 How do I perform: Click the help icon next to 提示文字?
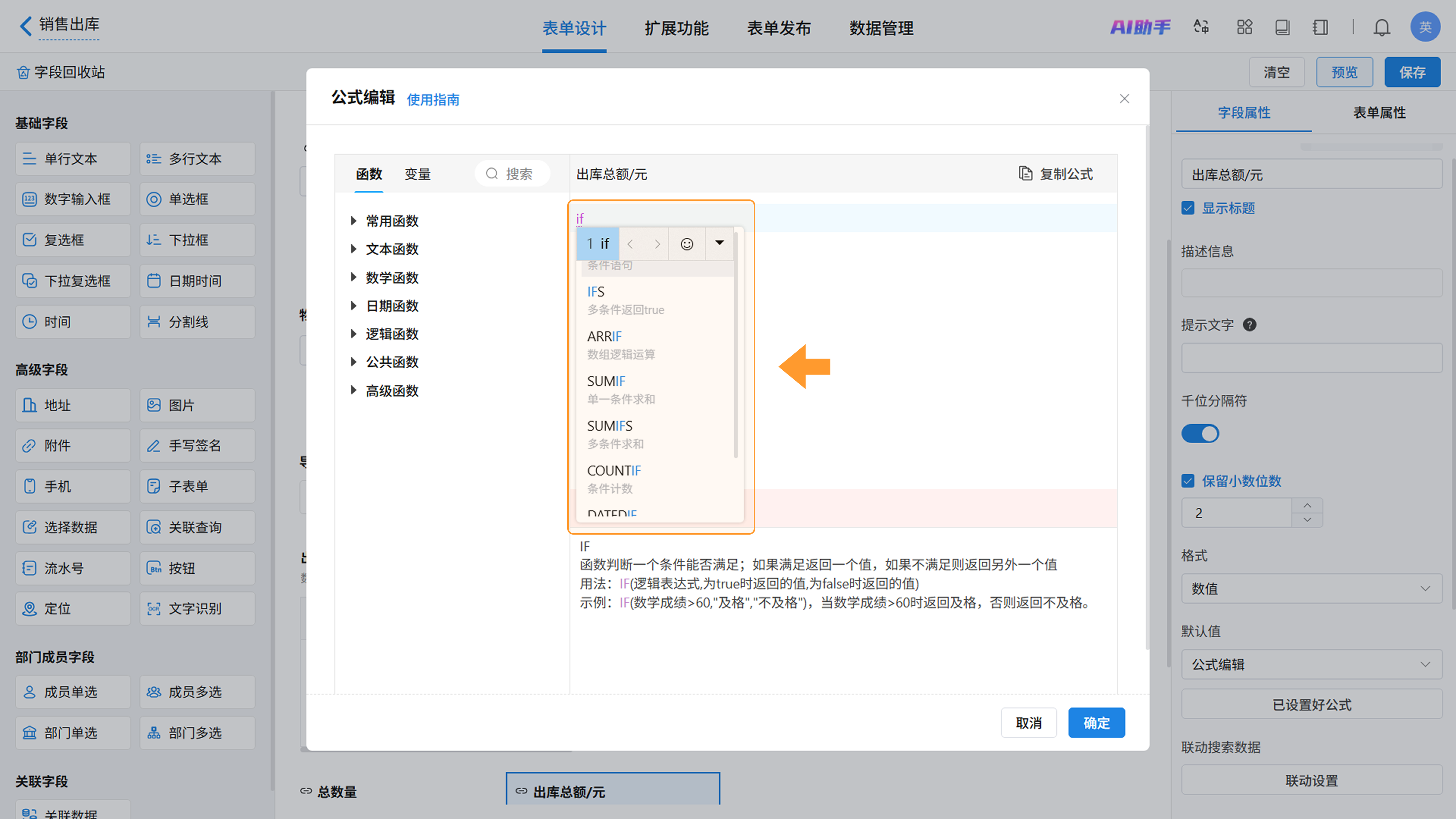(1250, 325)
